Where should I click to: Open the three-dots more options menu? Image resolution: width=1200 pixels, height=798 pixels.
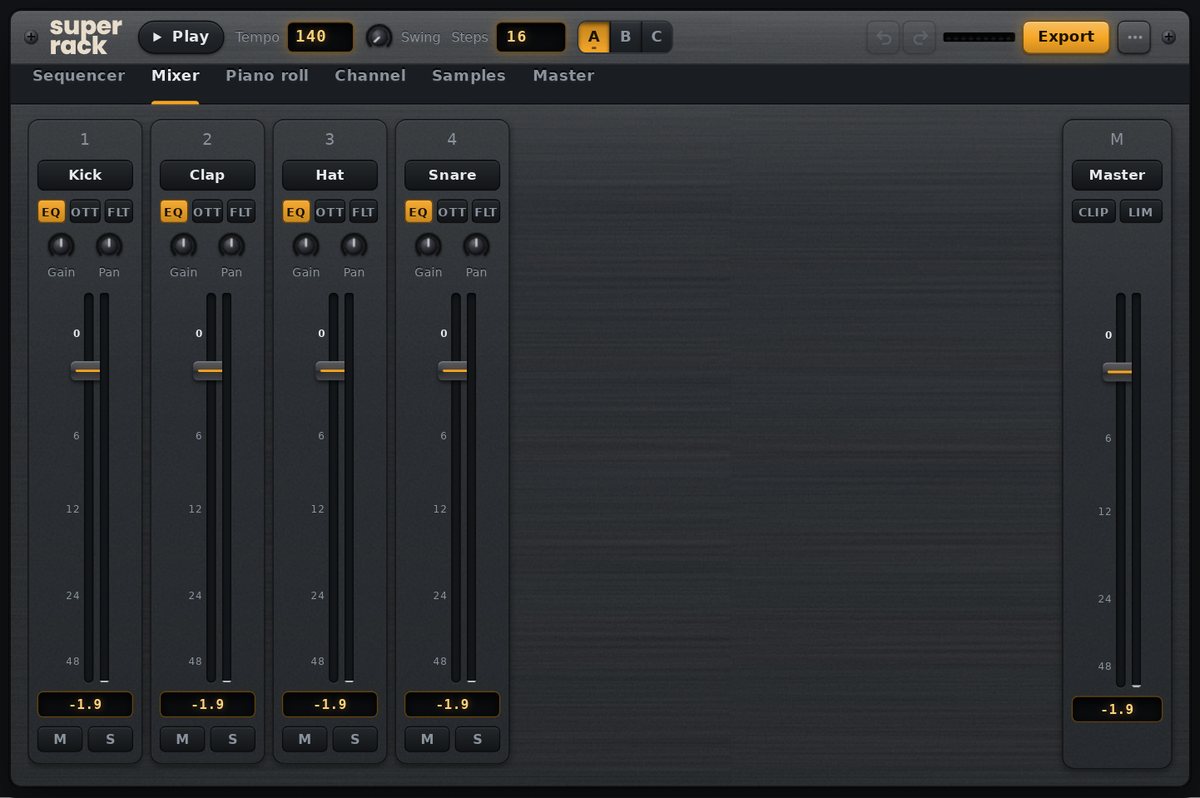pyautogui.click(x=1134, y=37)
